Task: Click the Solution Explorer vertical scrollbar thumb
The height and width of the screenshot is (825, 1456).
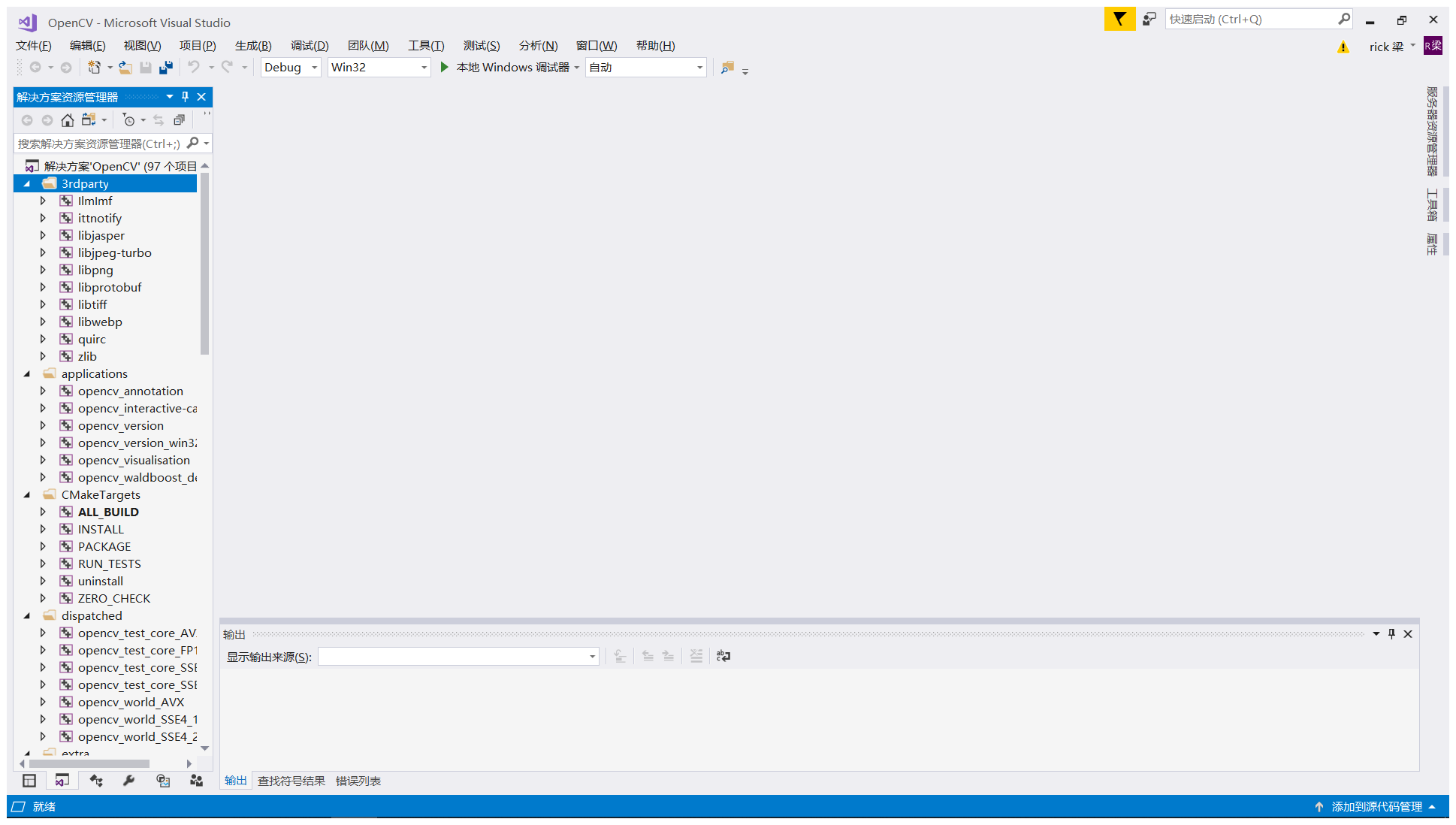Action: pos(204,263)
